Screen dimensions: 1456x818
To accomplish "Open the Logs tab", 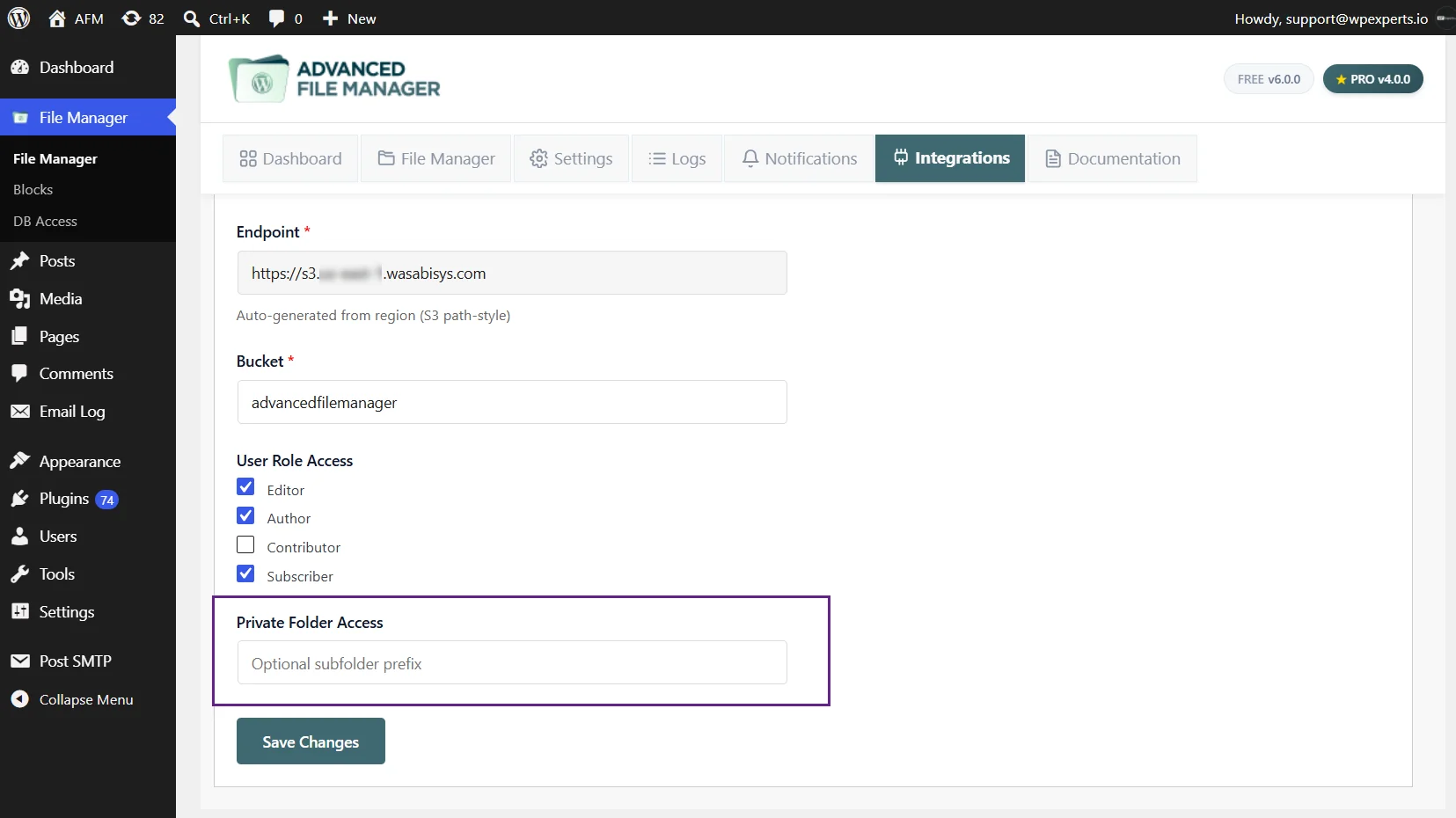I will coord(677,158).
